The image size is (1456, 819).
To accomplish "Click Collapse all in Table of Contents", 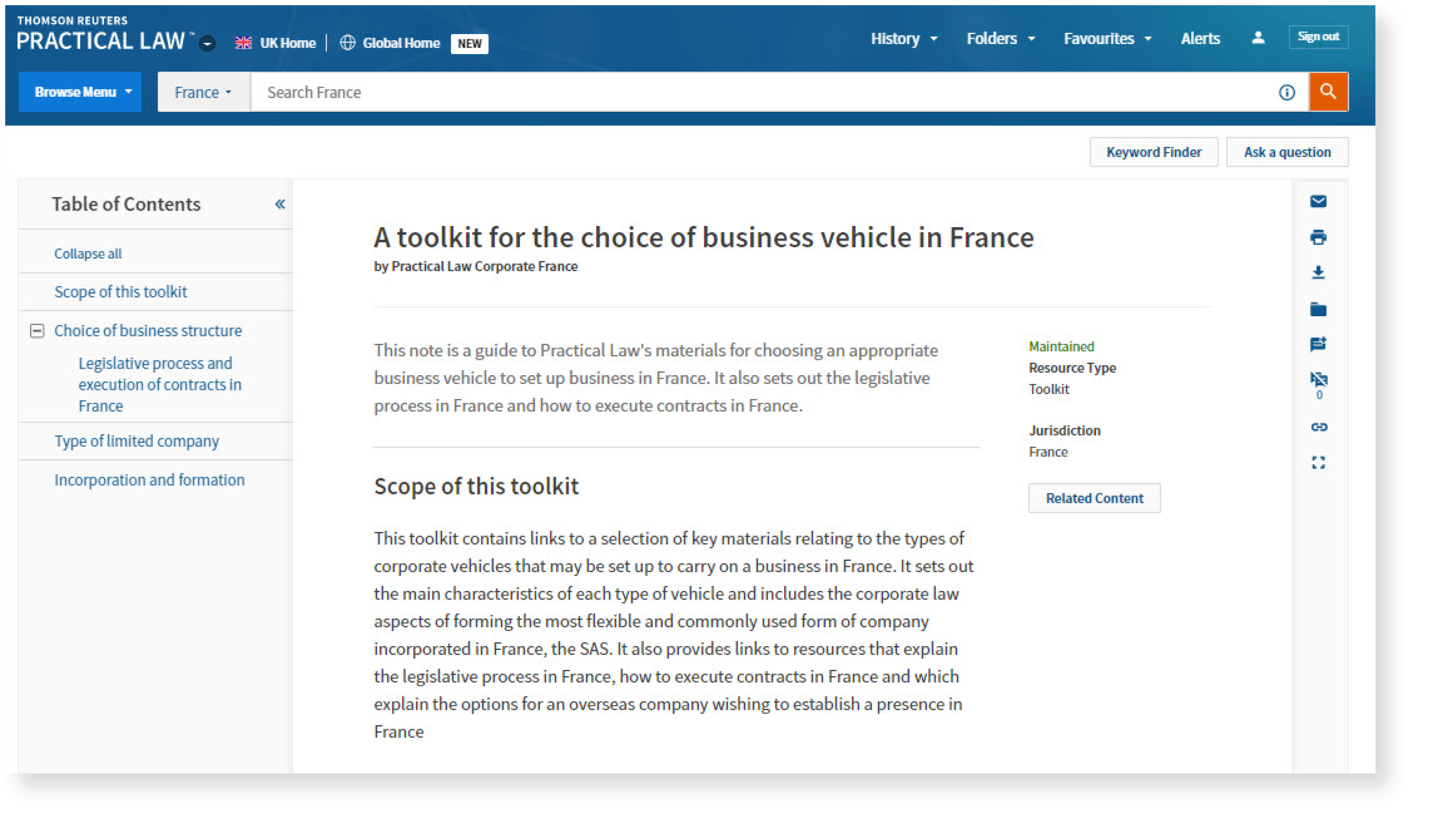I will [x=88, y=254].
